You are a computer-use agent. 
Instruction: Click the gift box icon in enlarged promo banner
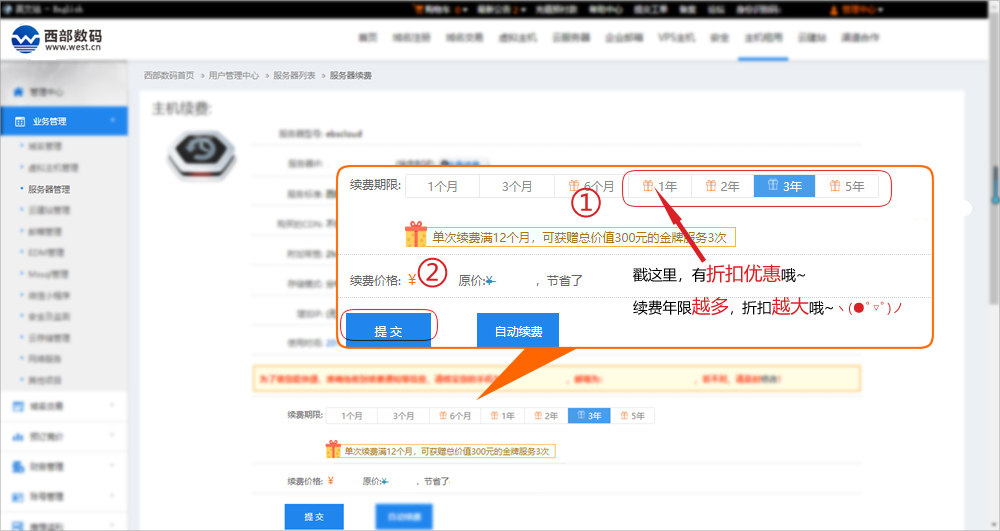click(x=415, y=236)
